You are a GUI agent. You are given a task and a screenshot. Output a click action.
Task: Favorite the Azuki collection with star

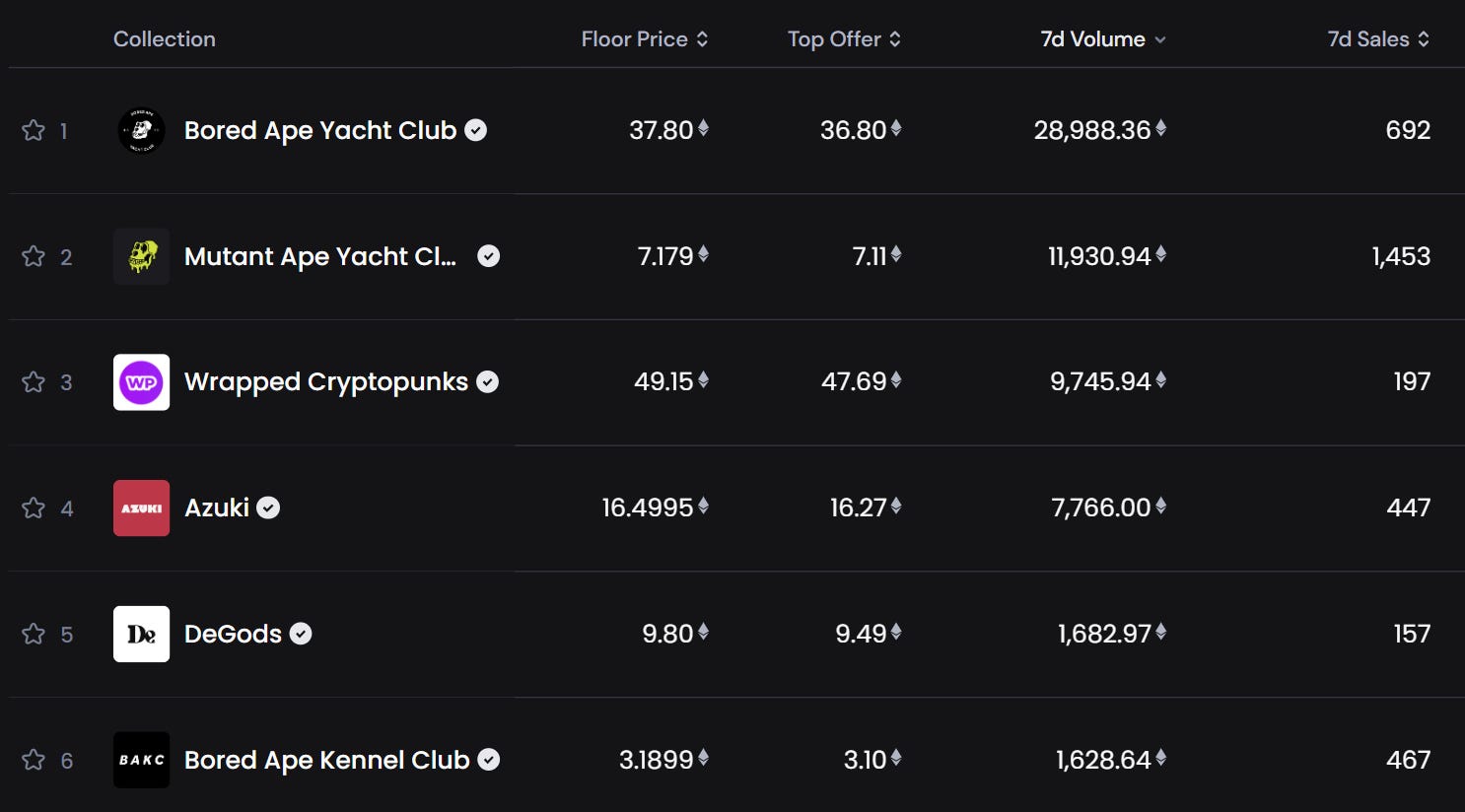point(34,508)
